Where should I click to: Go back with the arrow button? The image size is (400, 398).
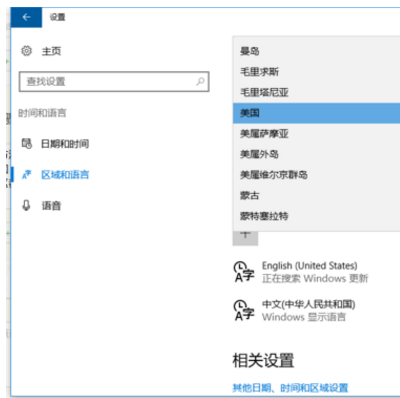tap(26, 17)
